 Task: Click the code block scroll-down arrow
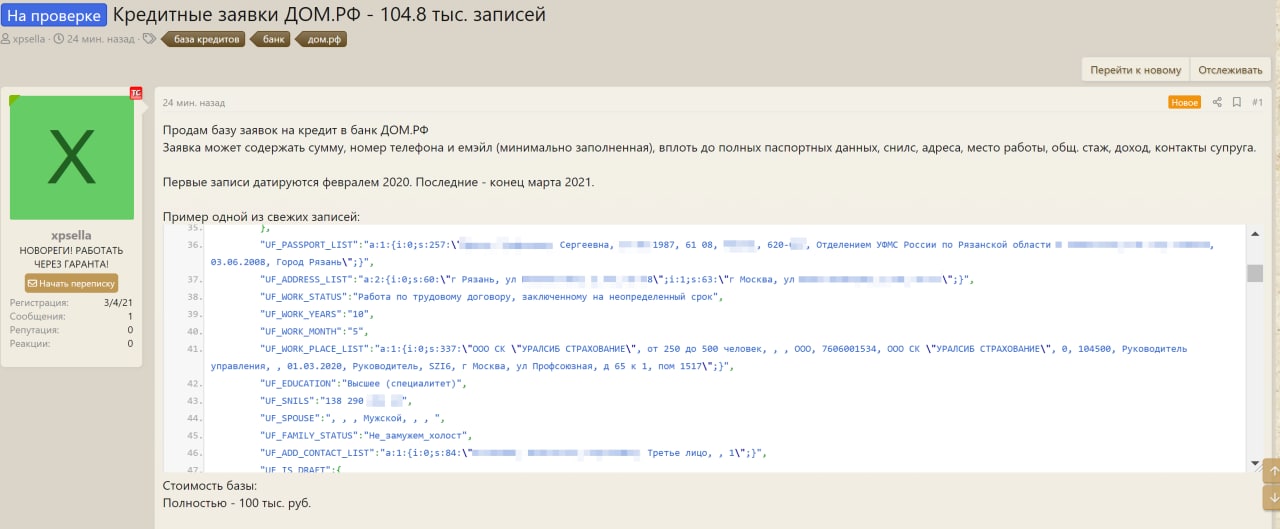[1255, 463]
